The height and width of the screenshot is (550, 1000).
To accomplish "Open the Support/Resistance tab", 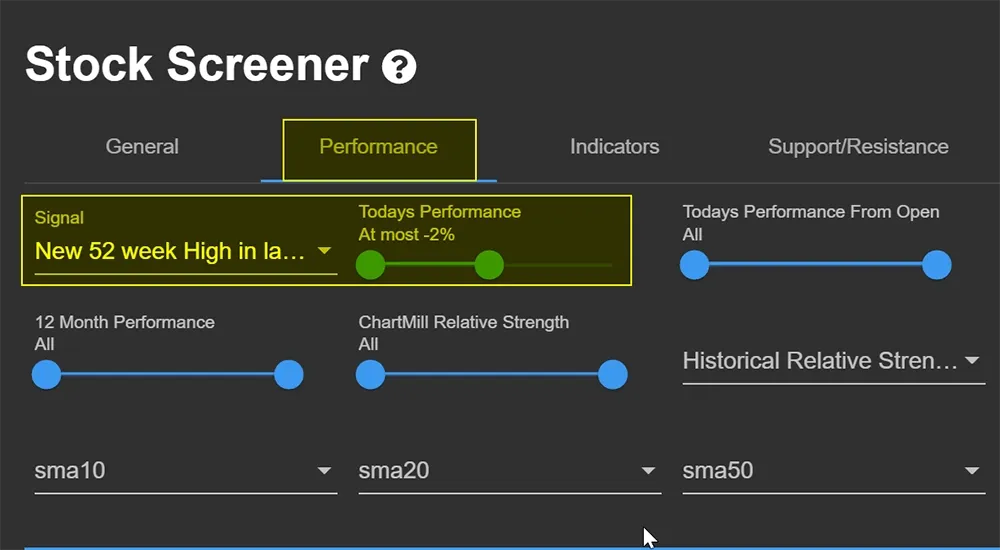I will point(858,147).
